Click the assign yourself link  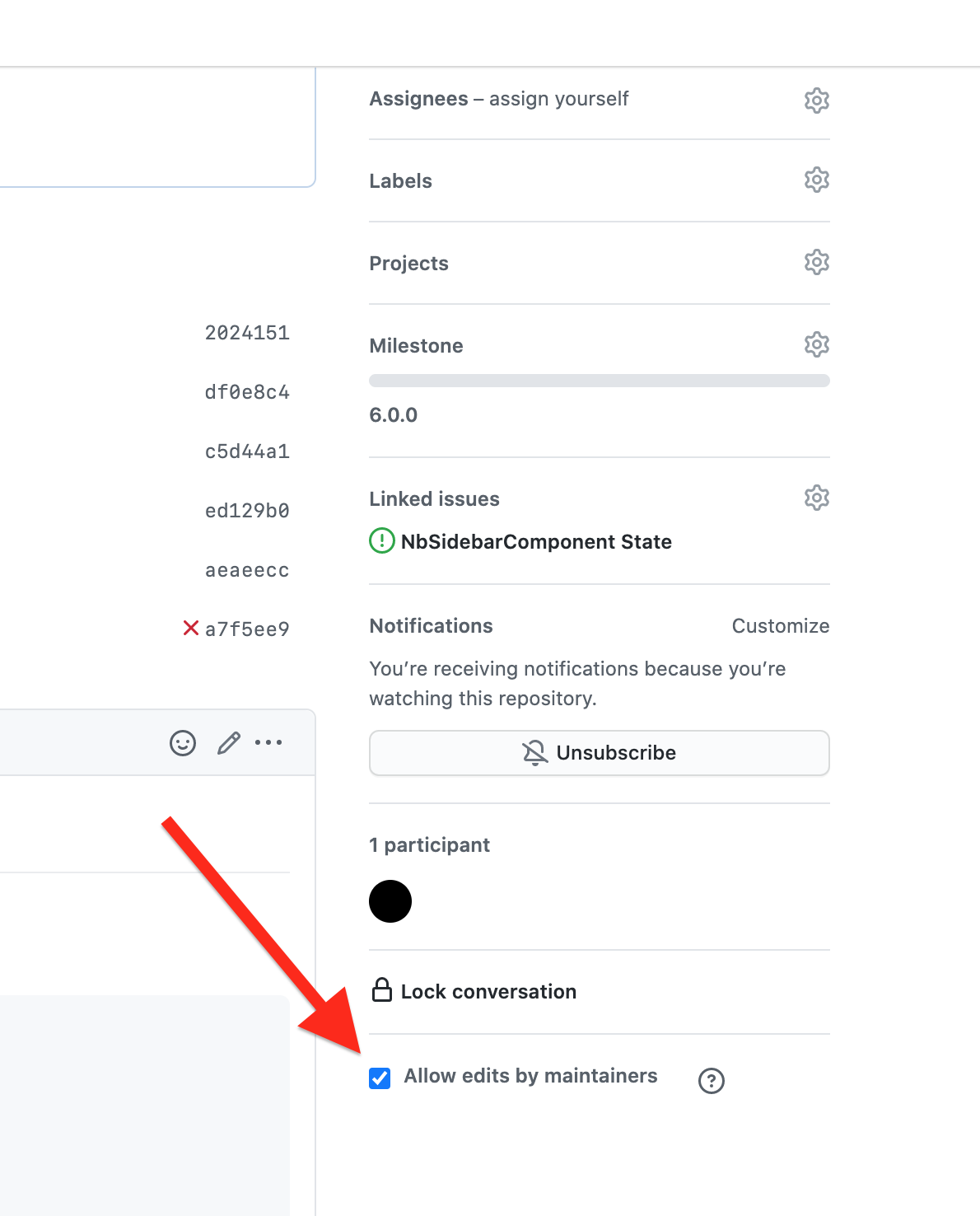coord(558,99)
